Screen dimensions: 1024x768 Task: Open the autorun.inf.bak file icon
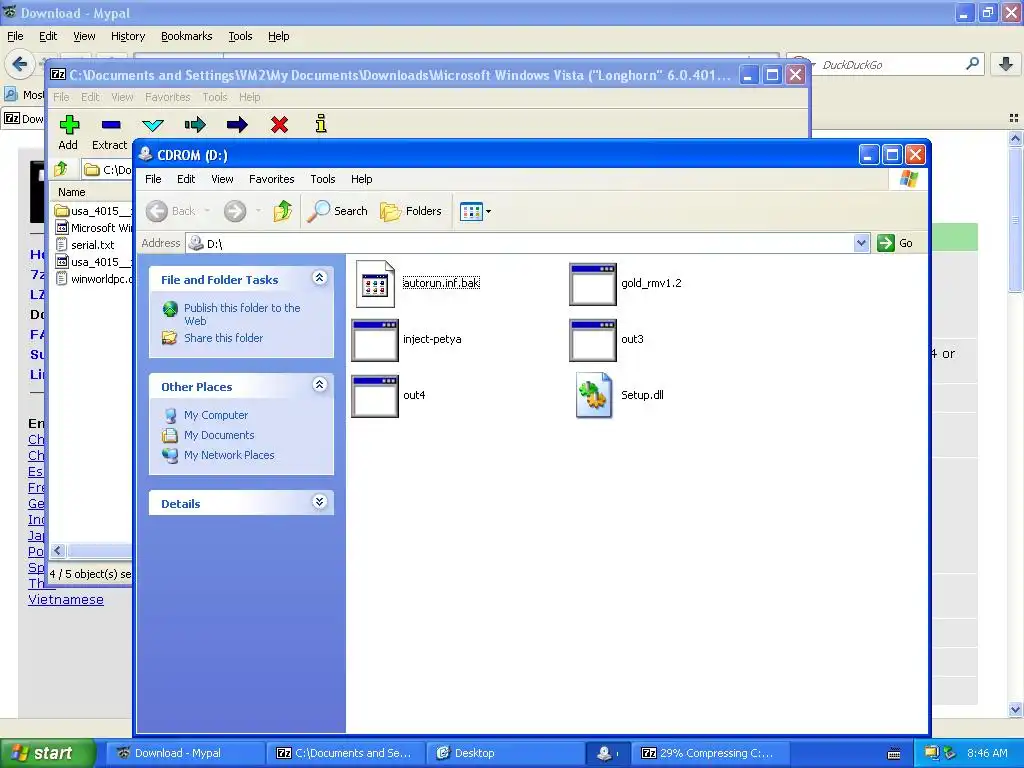click(375, 284)
